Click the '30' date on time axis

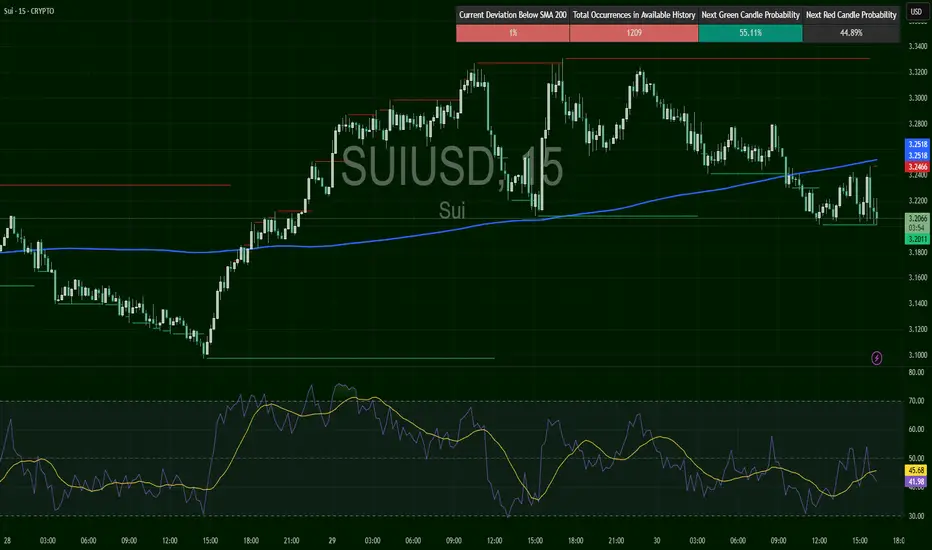pyautogui.click(x=657, y=540)
